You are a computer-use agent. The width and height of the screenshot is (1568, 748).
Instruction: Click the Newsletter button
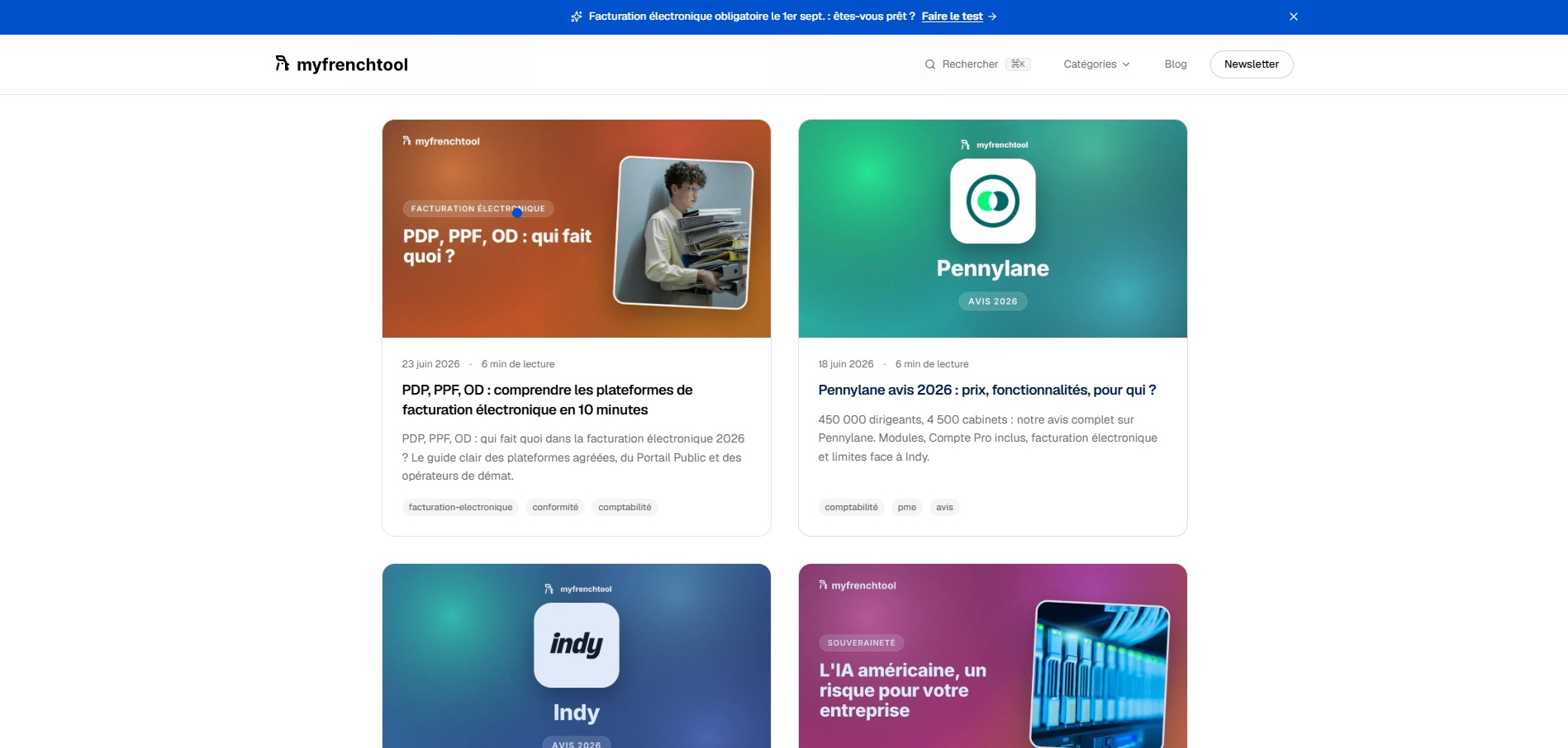pos(1252,64)
